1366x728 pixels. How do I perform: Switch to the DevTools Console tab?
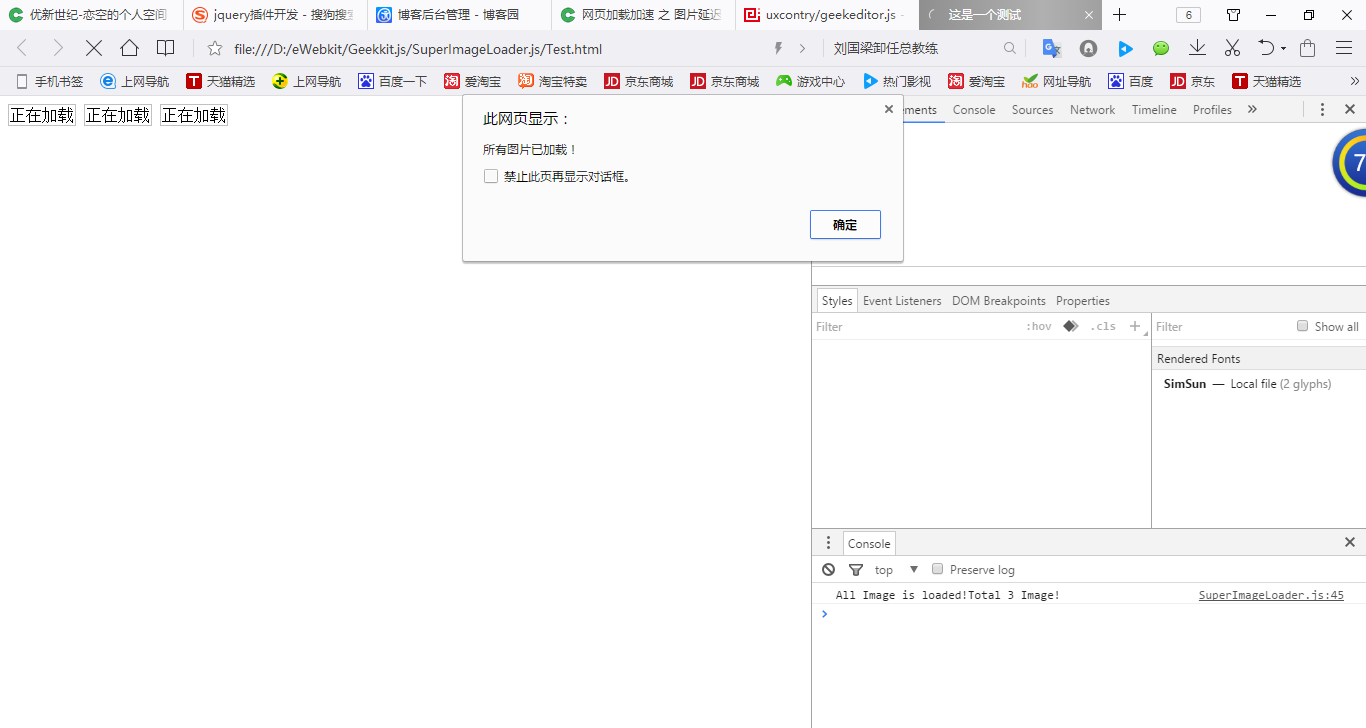tap(974, 110)
